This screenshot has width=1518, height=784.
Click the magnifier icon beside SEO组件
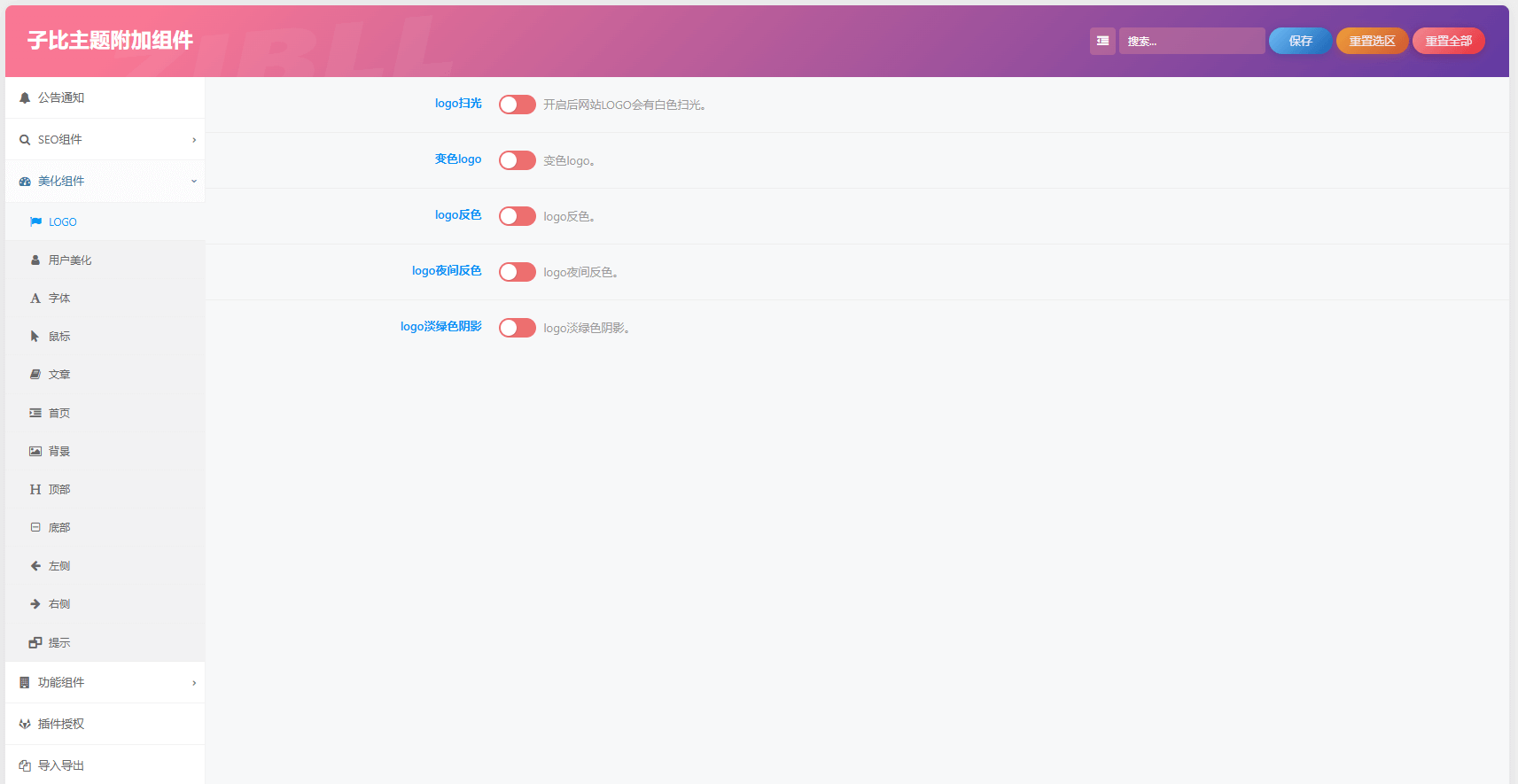tap(25, 140)
